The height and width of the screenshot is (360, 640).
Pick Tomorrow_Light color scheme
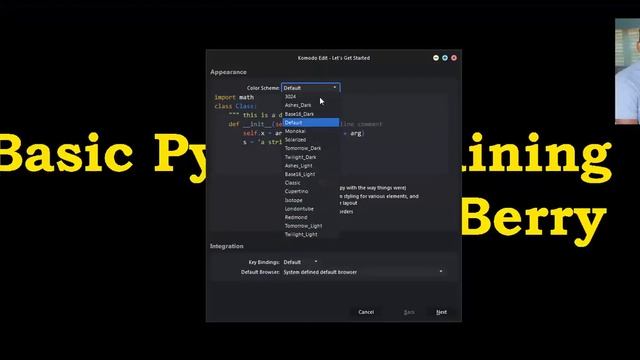click(x=311, y=226)
